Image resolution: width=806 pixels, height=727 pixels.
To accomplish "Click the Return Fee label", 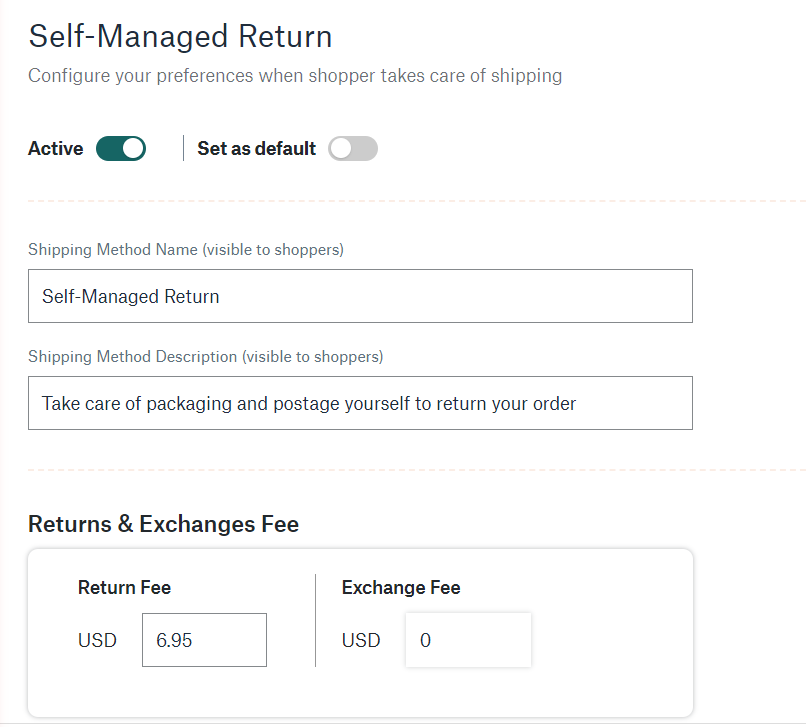I will point(124,588).
